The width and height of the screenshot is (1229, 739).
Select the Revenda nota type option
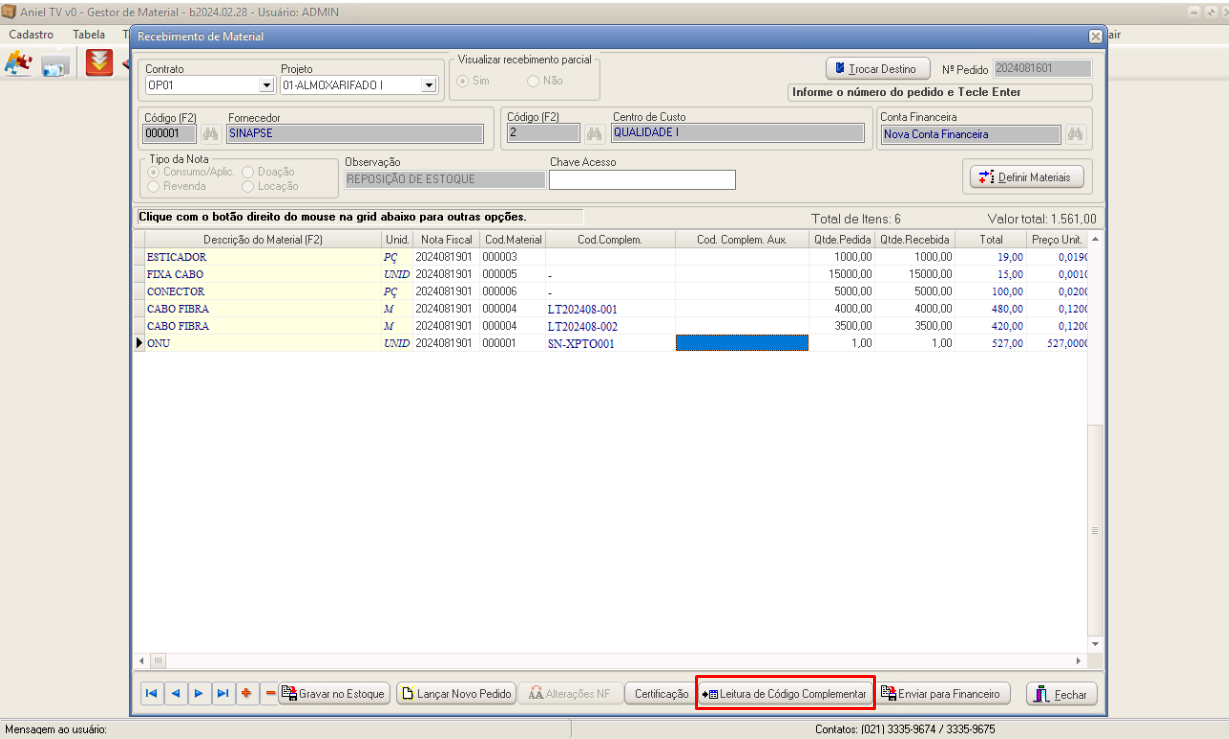(154, 186)
